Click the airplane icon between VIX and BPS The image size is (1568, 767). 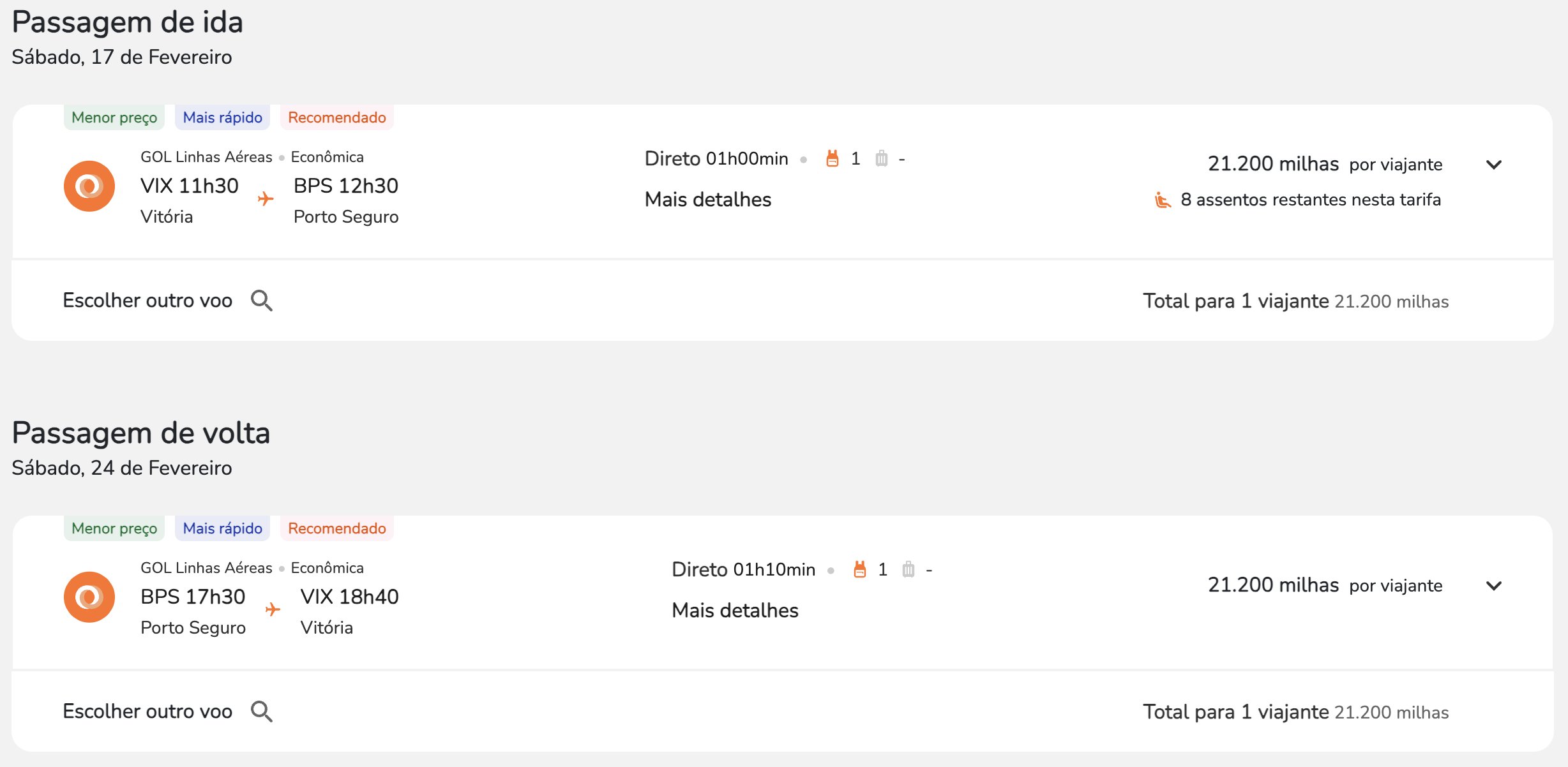coord(266,198)
